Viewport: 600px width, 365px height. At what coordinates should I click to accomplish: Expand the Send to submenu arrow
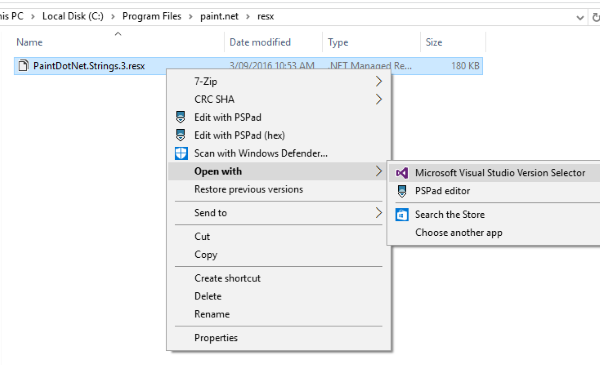[378, 213]
